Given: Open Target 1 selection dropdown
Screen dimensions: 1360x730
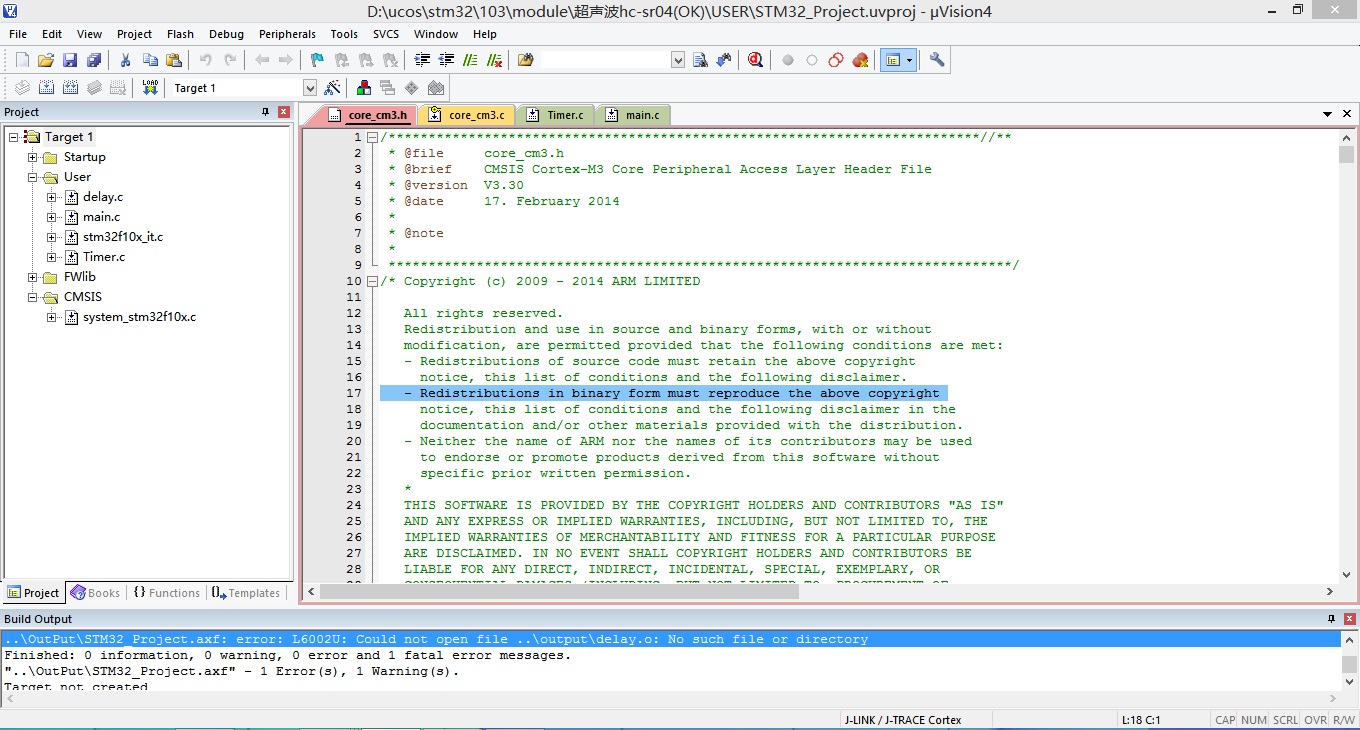Looking at the screenshot, I should point(309,88).
